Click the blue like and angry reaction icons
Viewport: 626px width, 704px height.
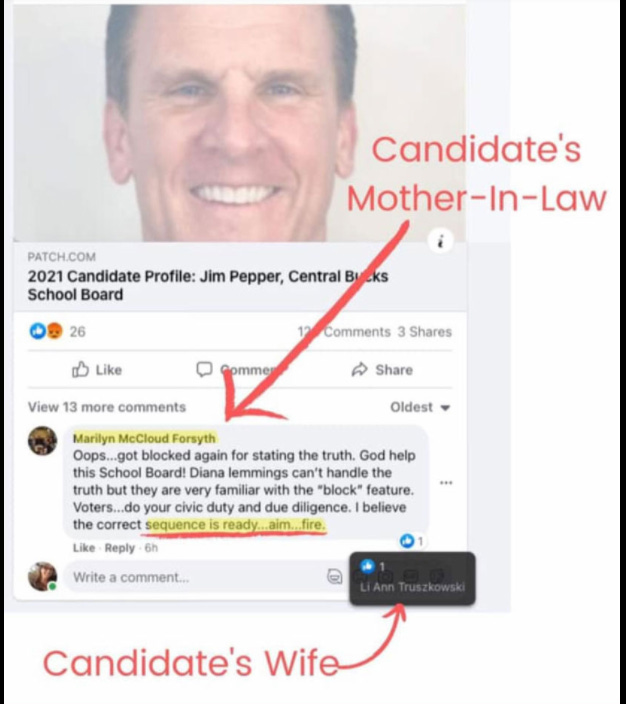coord(46,331)
